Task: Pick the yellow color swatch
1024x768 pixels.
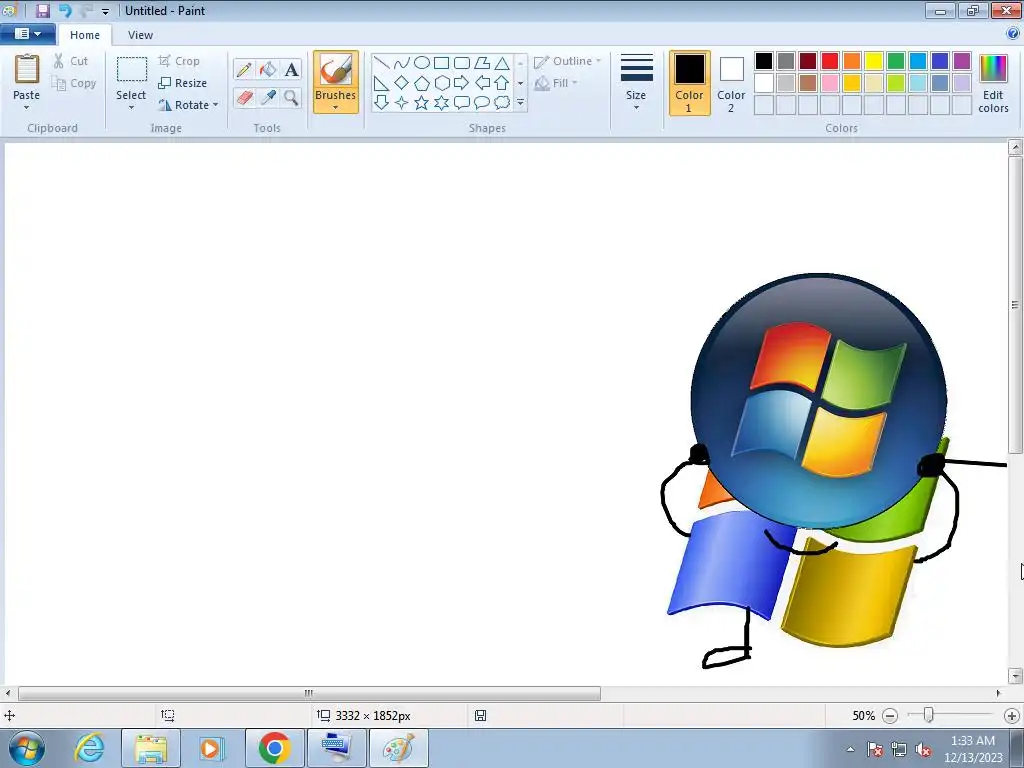Action: click(874, 61)
